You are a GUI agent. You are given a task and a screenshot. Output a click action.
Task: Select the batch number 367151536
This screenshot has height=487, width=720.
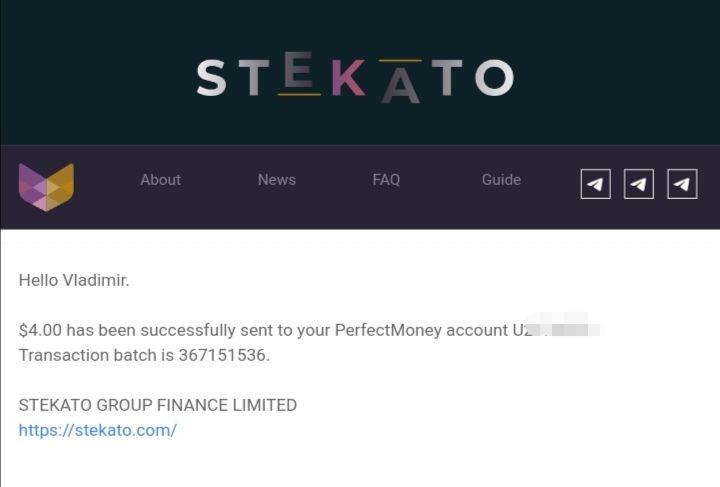[222, 355]
